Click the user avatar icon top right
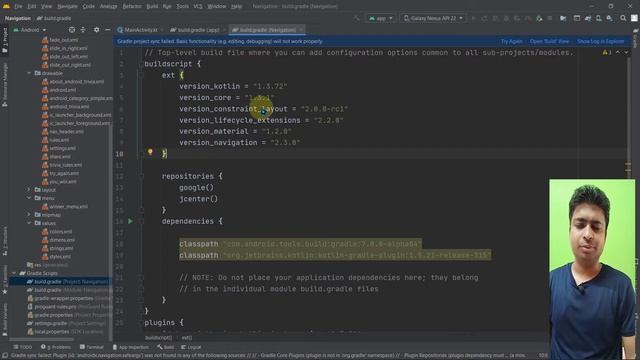 coord(634,18)
